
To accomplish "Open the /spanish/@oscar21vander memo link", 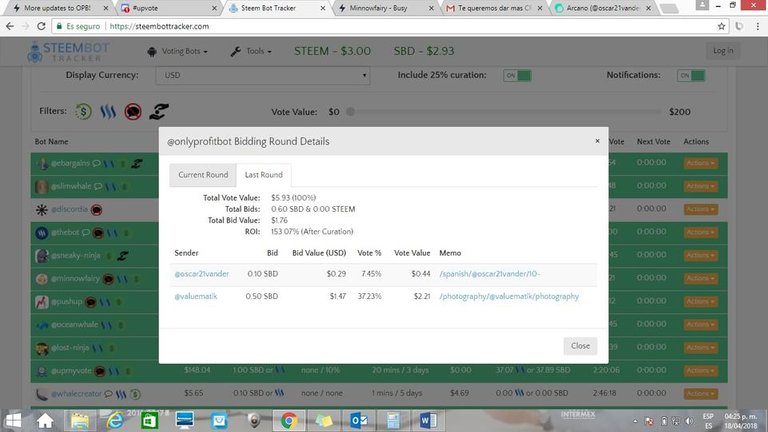I will [489, 274].
